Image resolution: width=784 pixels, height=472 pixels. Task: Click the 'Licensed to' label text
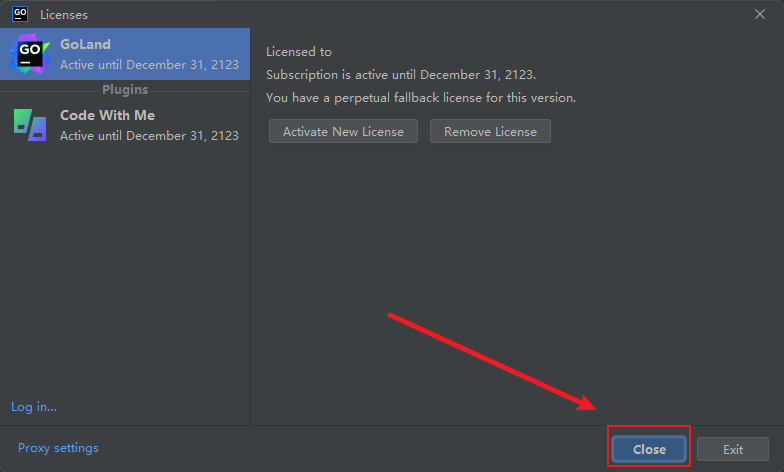298,52
